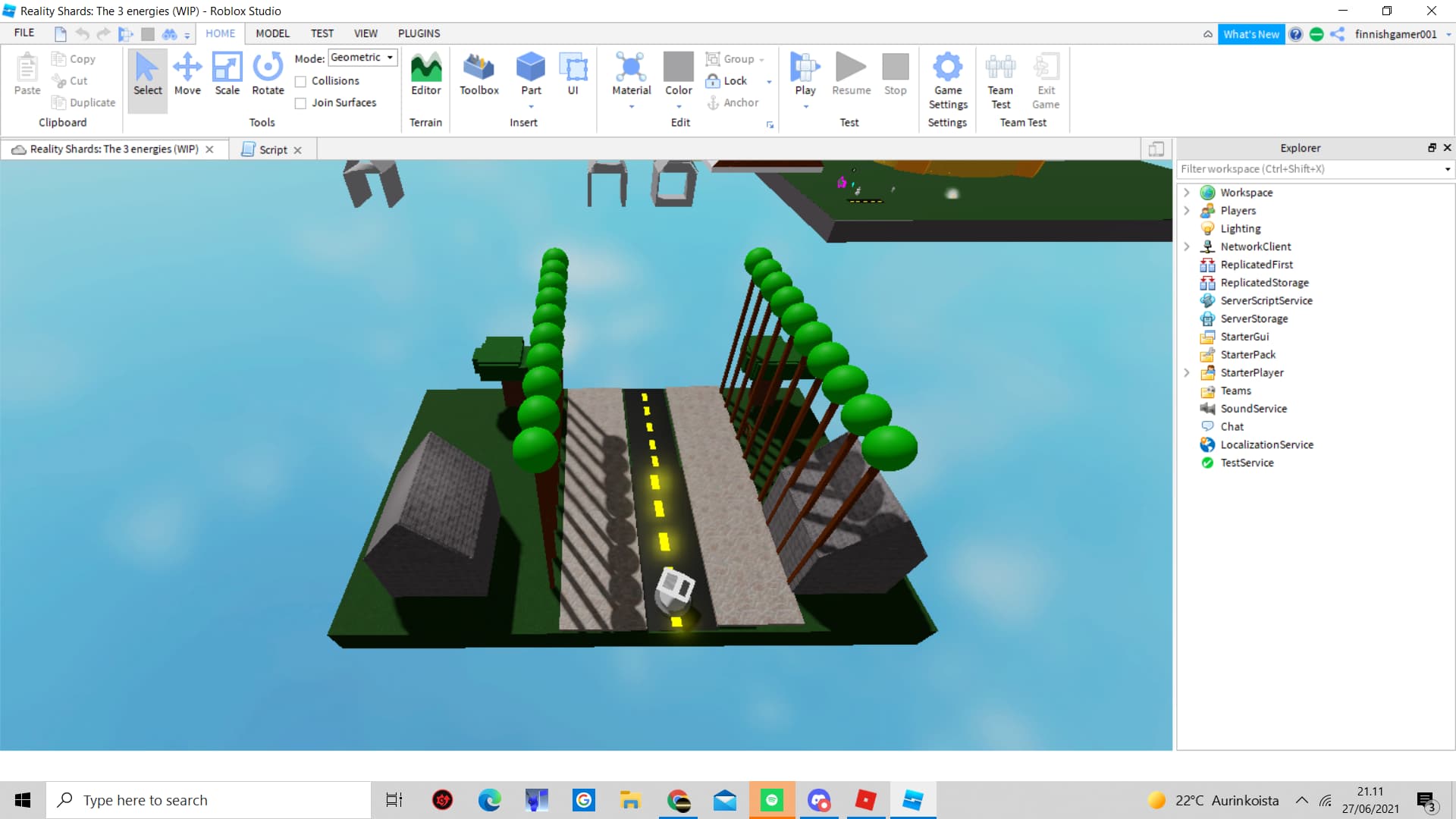The height and width of the screenshot is (819, 1456).
Task: Click the What's New button
Action: (x=1250, y=34)
